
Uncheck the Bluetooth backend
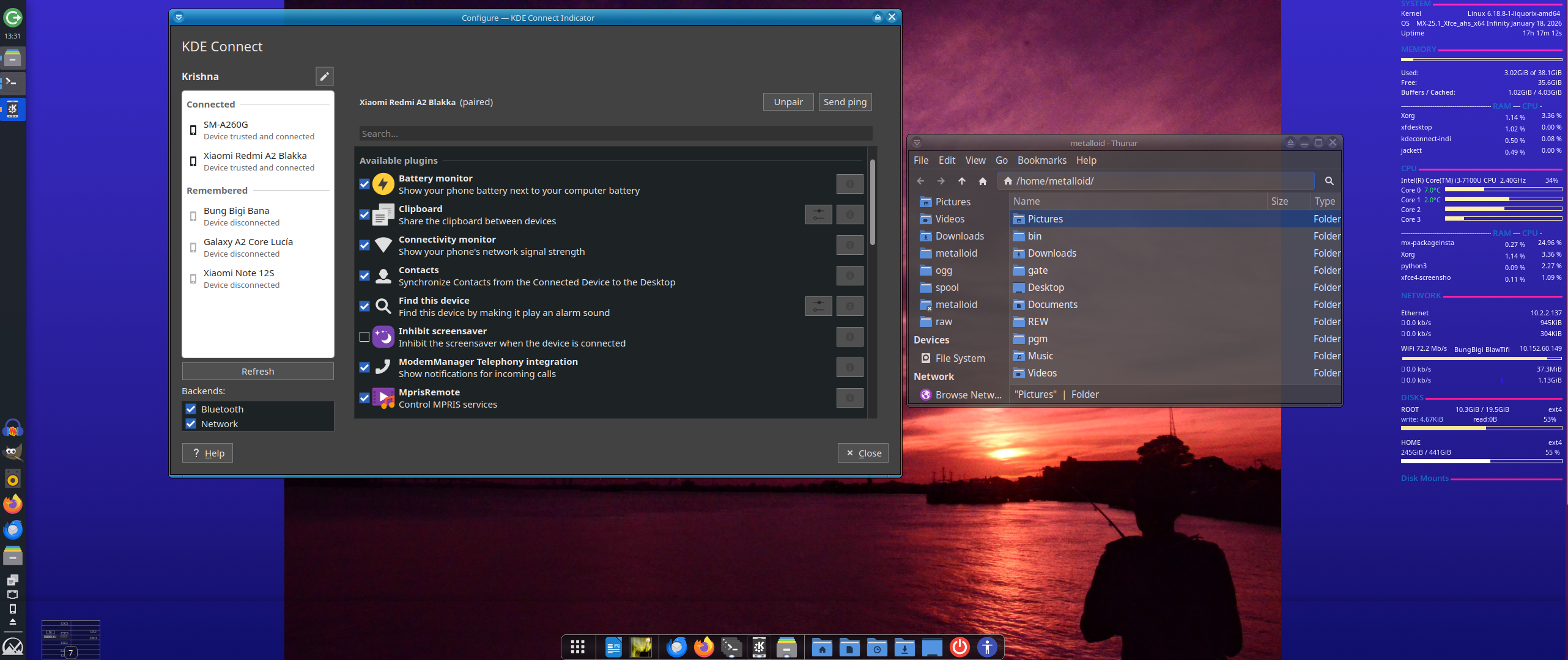[x=191, y=409]
